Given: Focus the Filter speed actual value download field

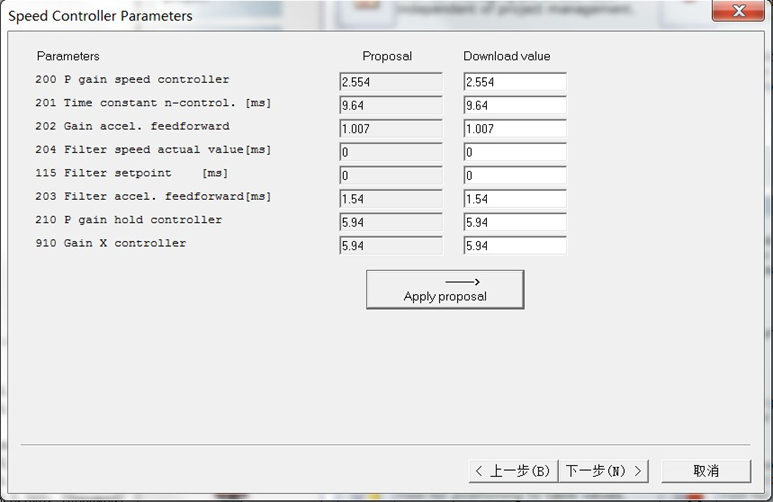Looking at the screenshot, I should (515, 152).
